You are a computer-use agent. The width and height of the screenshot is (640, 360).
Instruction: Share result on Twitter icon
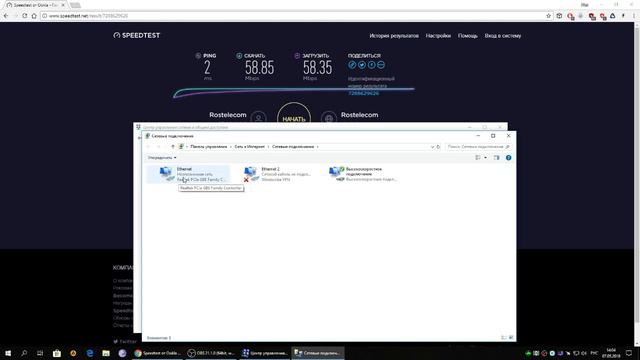pos(362,65)
